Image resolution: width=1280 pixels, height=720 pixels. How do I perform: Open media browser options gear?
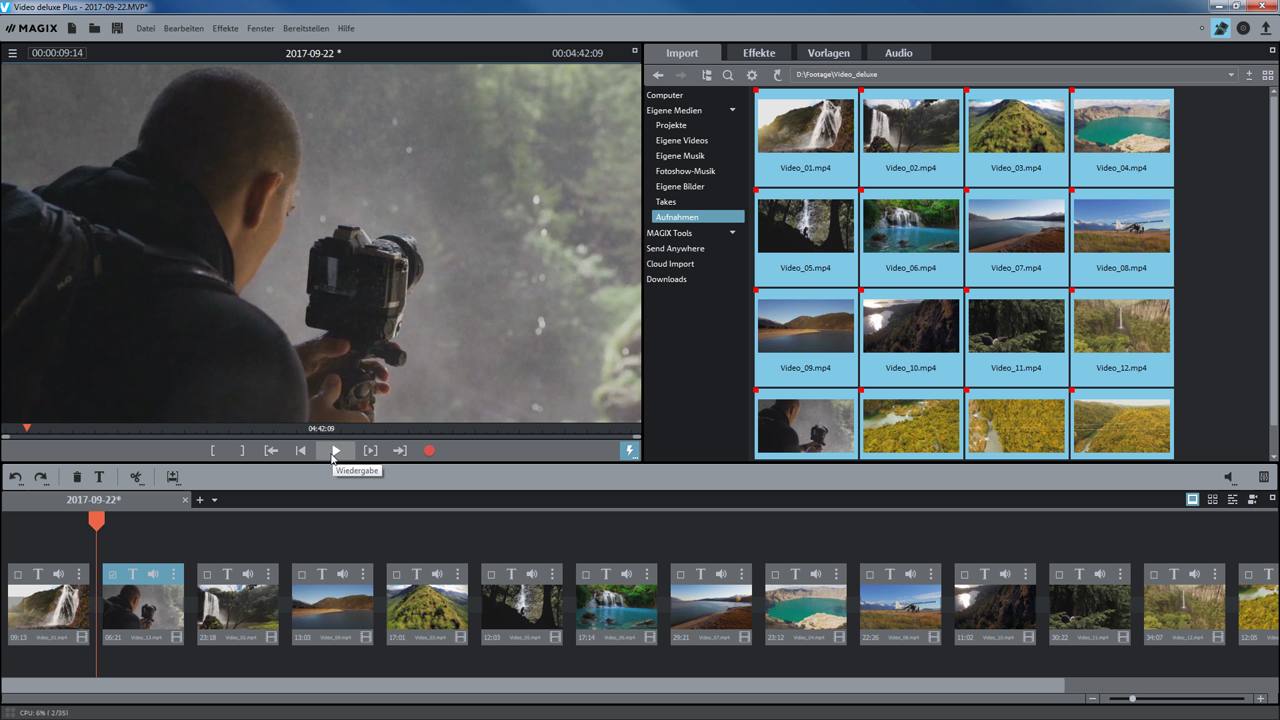click(752, 75)
